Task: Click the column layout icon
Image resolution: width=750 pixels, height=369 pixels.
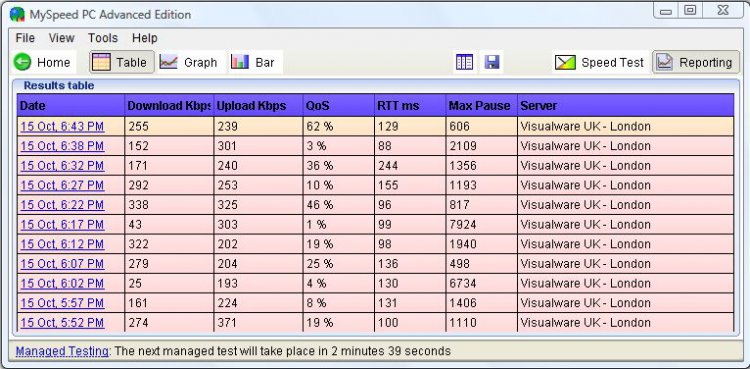Action: coord(464,62)
